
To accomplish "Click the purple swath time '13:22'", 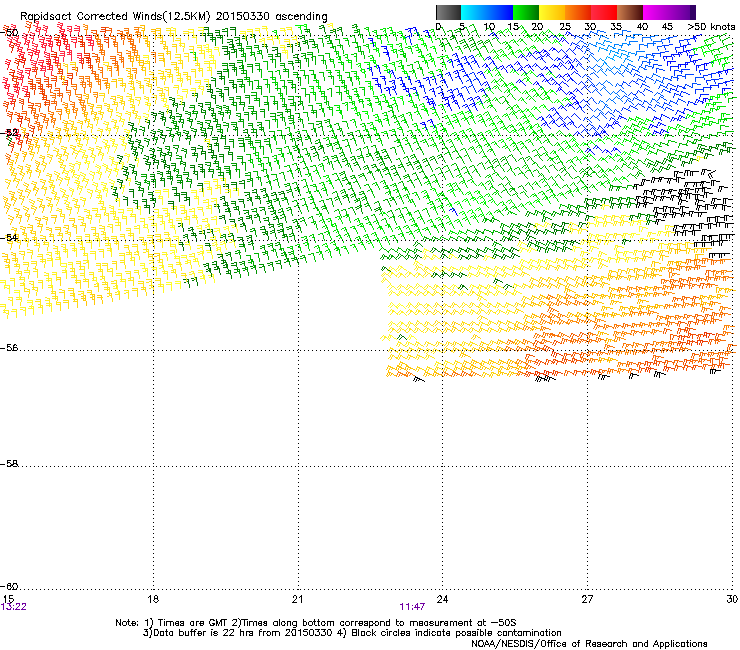I will 14,607.
